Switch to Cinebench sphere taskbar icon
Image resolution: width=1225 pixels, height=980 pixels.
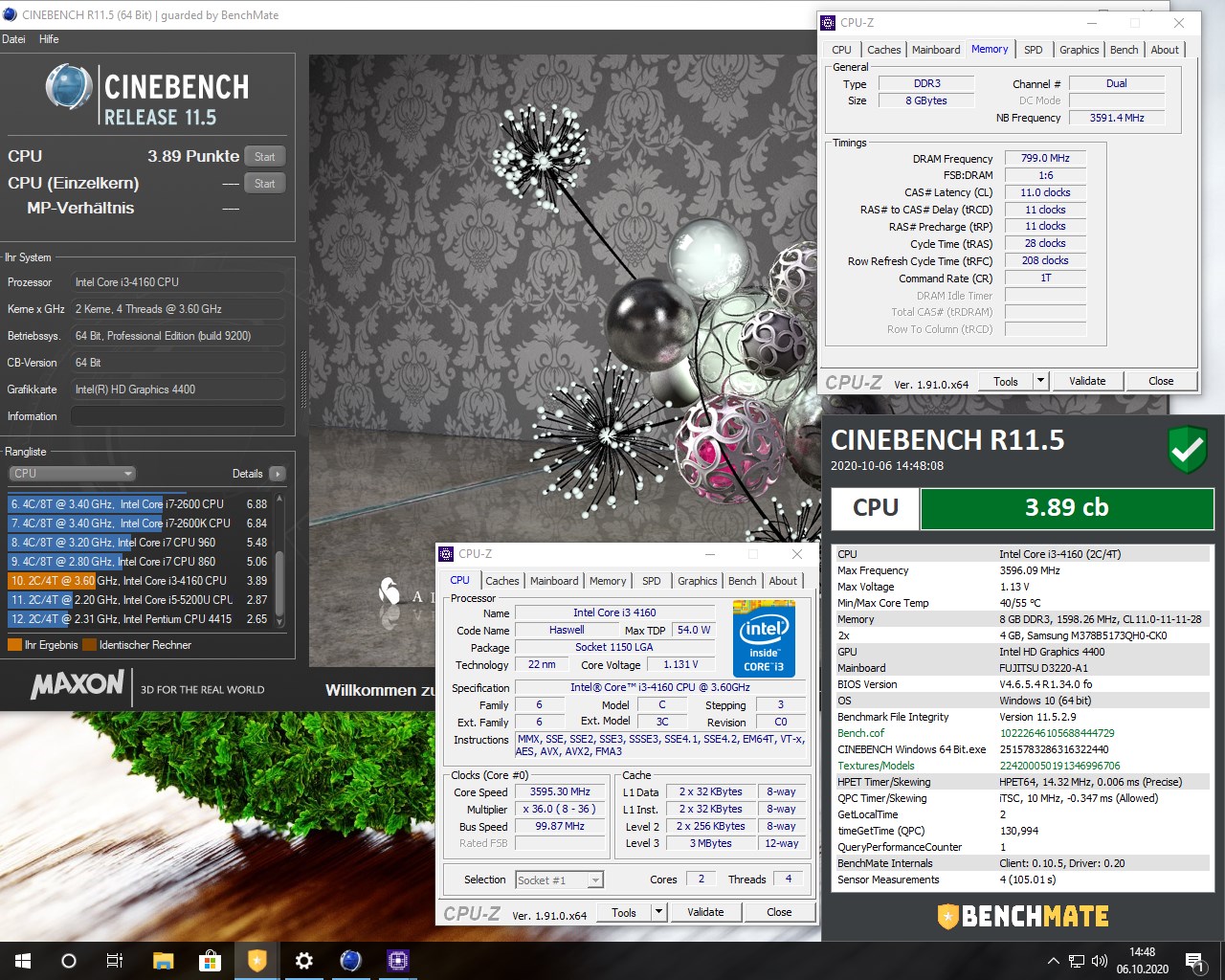point(351,961)
